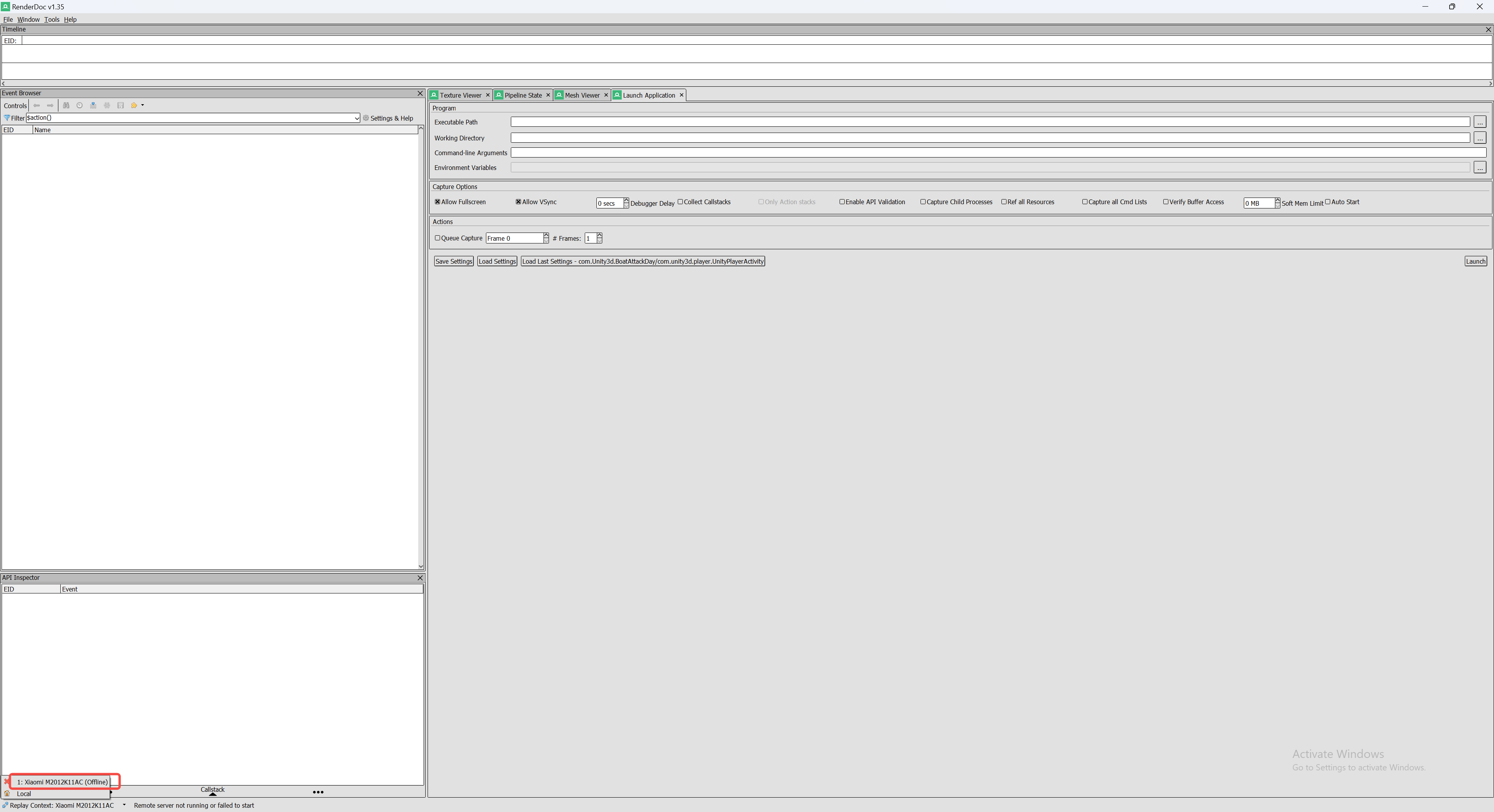1494x812 pixels.
Task: Click the Save Settings button
Action: point(454,261)
